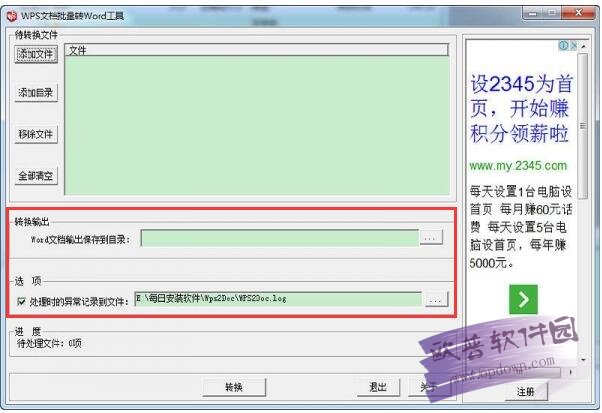Click the 退出 button
This screenshot has height=413, width=602.
coord(378,387)
